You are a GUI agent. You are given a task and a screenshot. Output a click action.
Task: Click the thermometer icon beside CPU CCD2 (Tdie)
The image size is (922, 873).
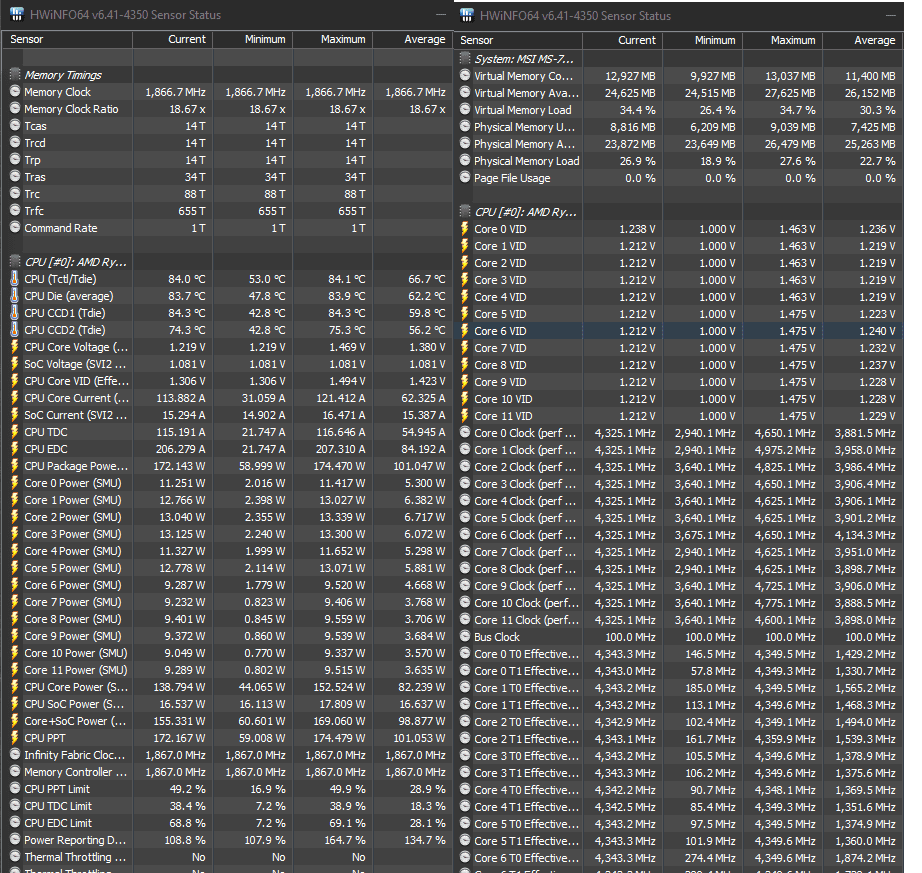(15, 330)
